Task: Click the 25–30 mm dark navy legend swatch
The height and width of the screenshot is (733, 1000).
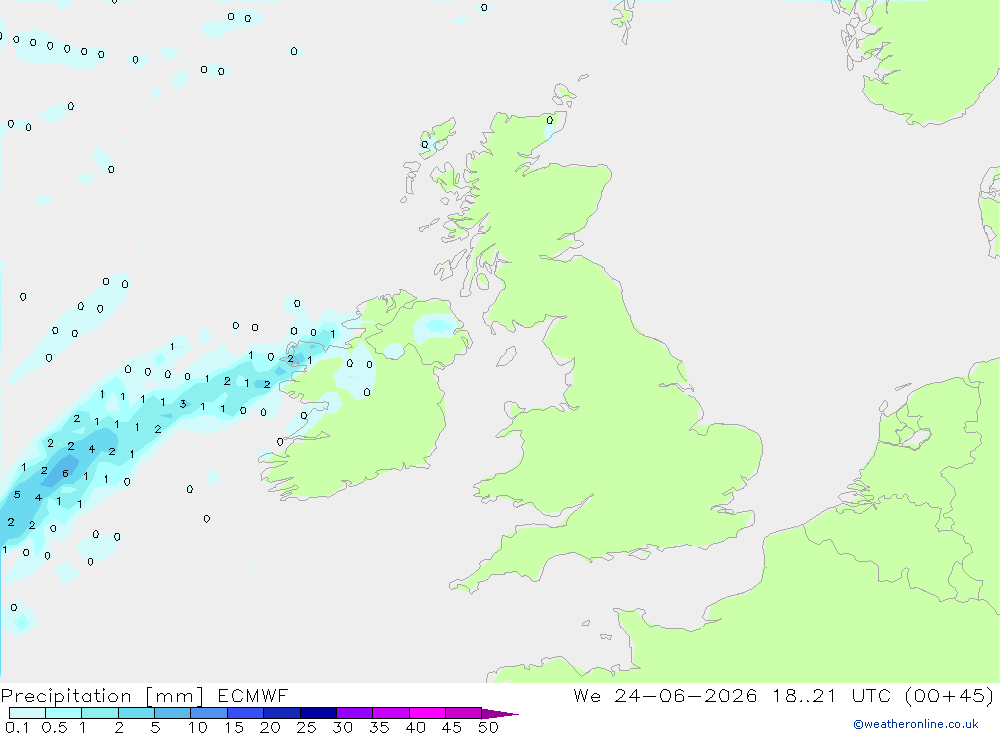Action: coord(318,713)
